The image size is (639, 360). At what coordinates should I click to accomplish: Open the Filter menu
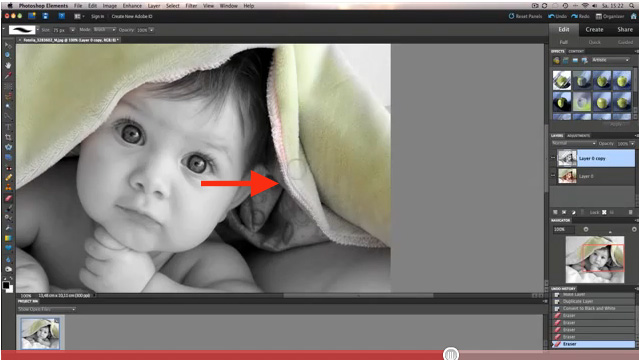(x=191, y=6)
